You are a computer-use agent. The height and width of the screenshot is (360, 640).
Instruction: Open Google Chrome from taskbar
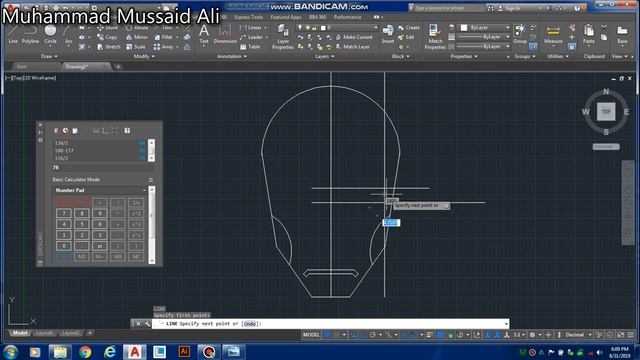pos(85,352)
